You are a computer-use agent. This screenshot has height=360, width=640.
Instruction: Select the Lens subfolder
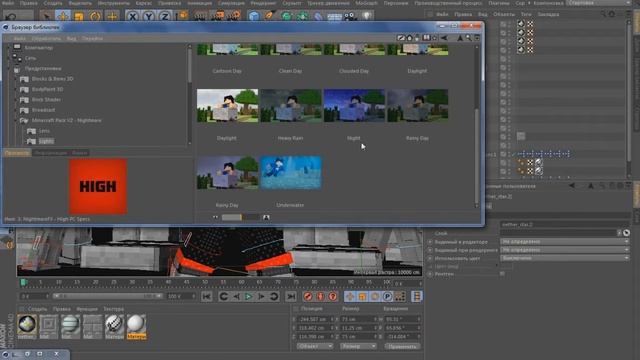click(x=44, y=131)
